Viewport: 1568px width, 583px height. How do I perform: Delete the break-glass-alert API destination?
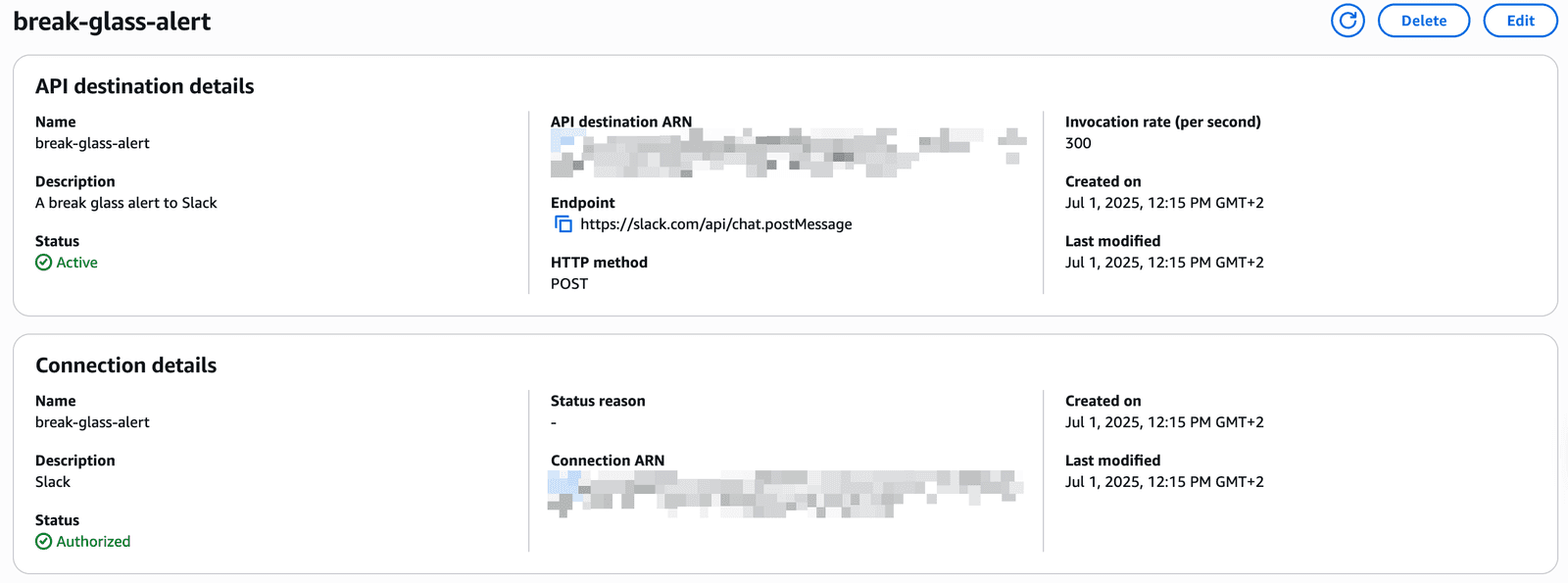(1423, 21)
